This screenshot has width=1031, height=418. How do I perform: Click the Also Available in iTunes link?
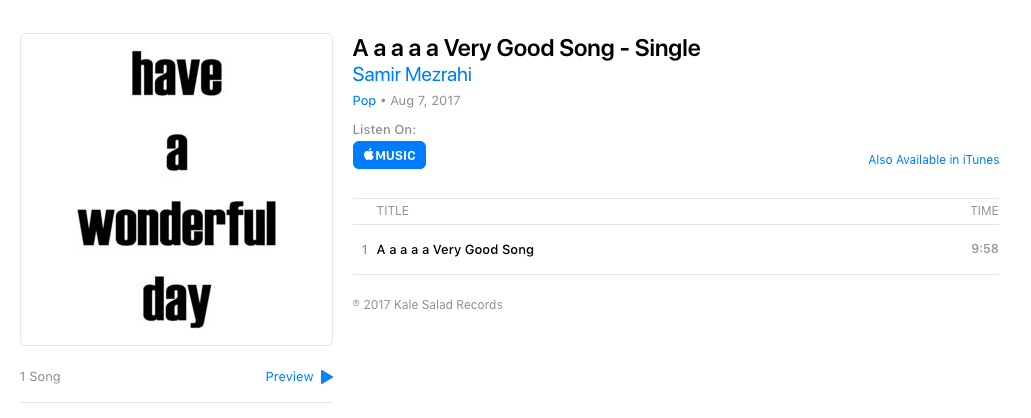pos(933,160)
